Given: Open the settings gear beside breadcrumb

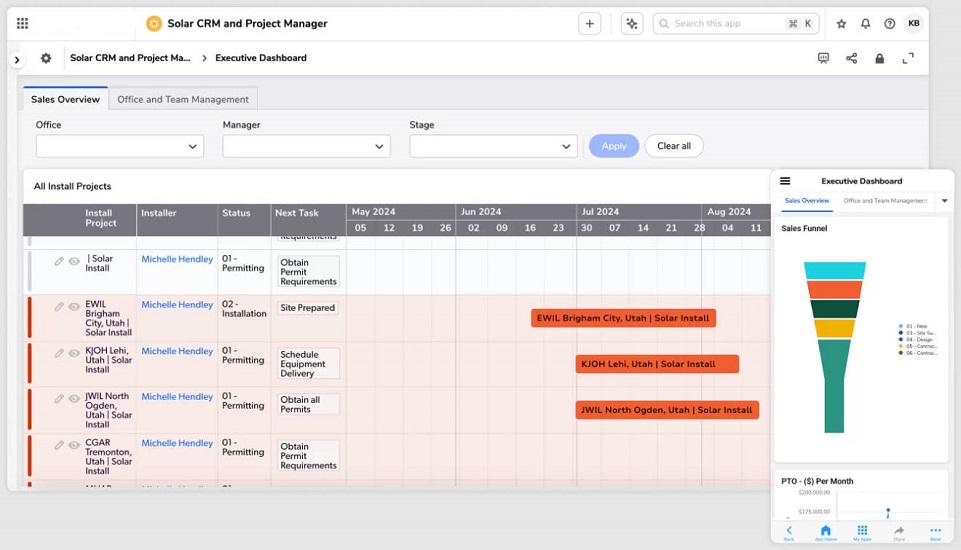Looking at the screenshot, I should pyautogui.click(x=46, y=59).
